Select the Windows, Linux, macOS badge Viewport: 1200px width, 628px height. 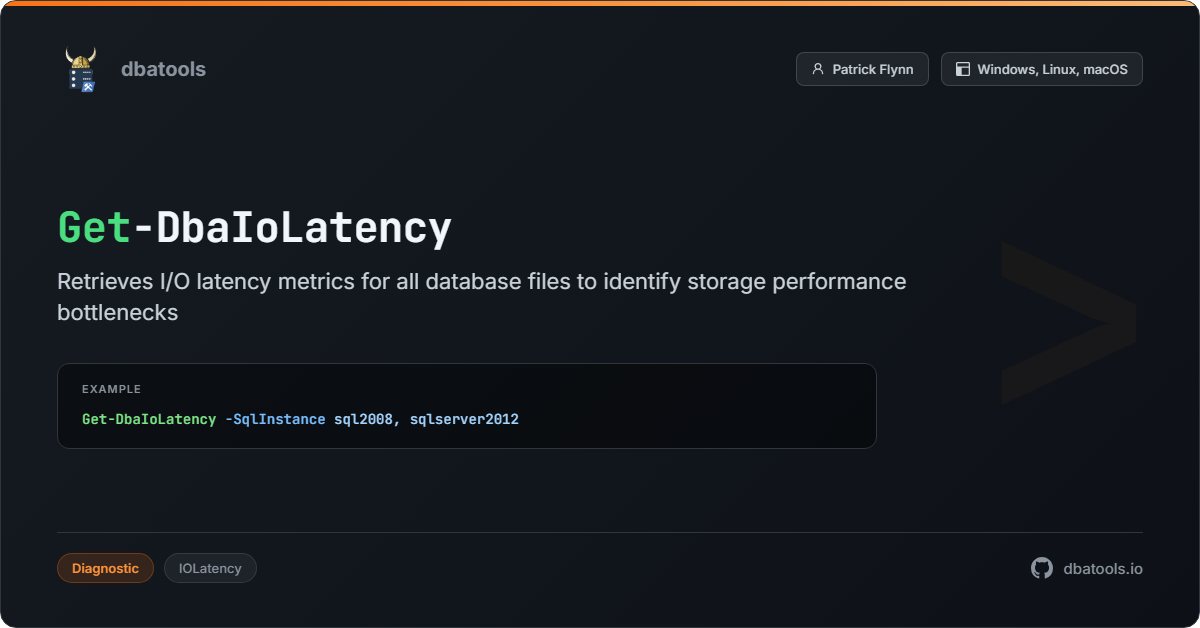coord(1042,69)
